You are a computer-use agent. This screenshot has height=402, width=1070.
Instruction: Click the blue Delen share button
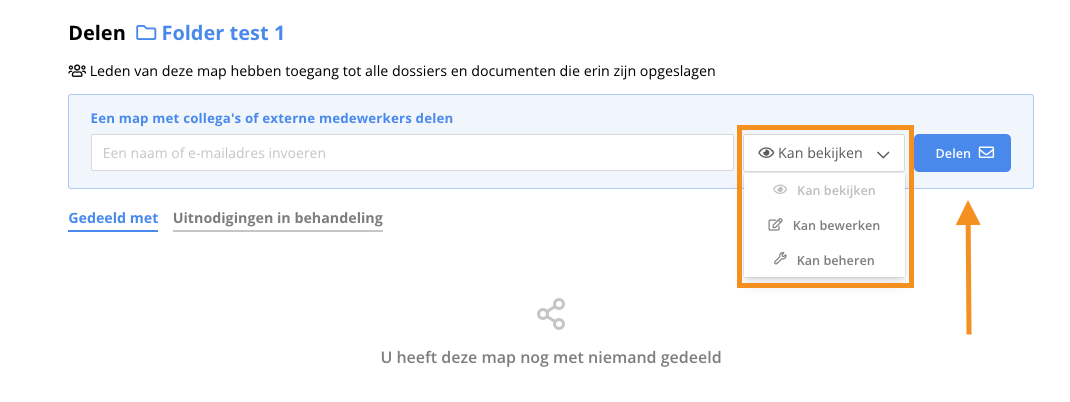pyautogui.click(x=962, y=153)
